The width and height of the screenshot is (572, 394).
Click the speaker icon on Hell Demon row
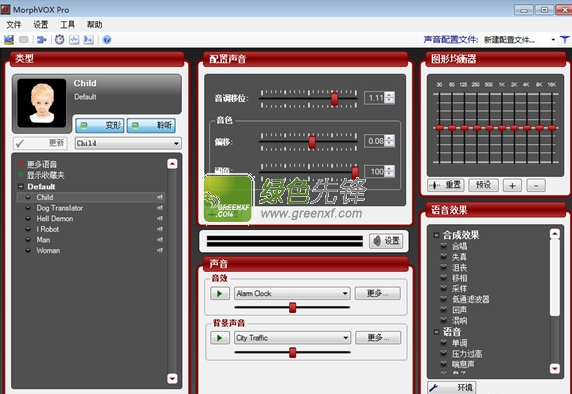click(x=160, y=219)
